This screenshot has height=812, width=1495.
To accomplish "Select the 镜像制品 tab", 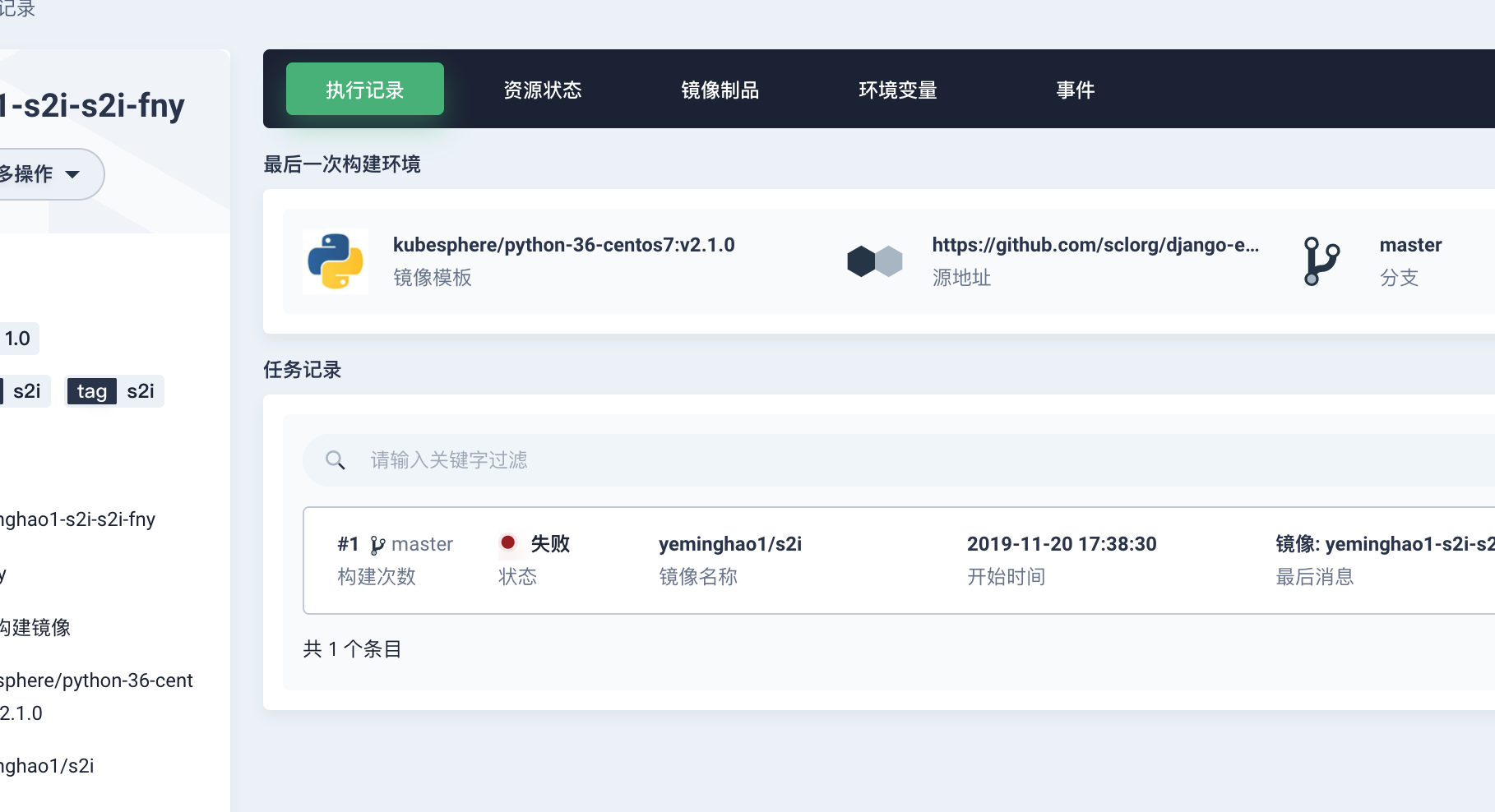I will pyautogui.click(x=720, y=90).
